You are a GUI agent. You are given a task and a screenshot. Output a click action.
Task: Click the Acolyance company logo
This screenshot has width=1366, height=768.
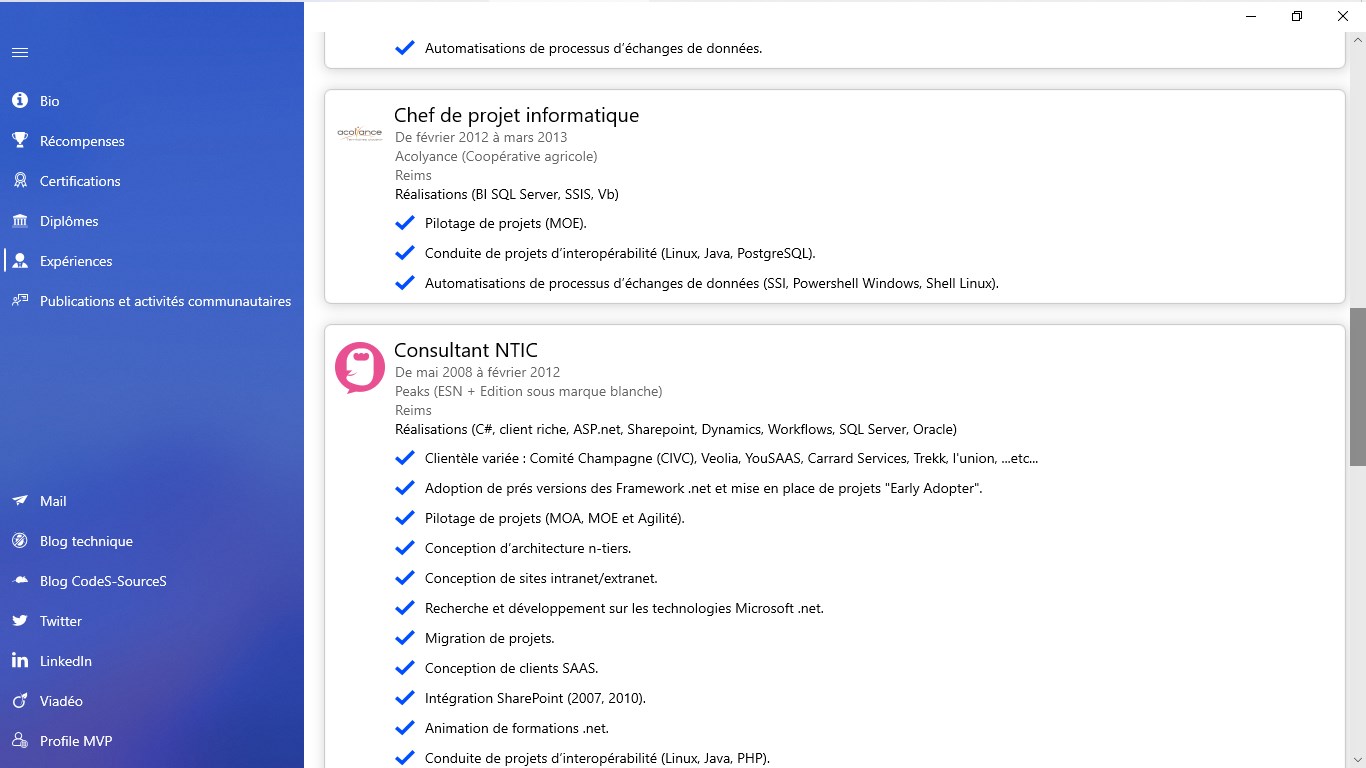[x=360, y=132]
